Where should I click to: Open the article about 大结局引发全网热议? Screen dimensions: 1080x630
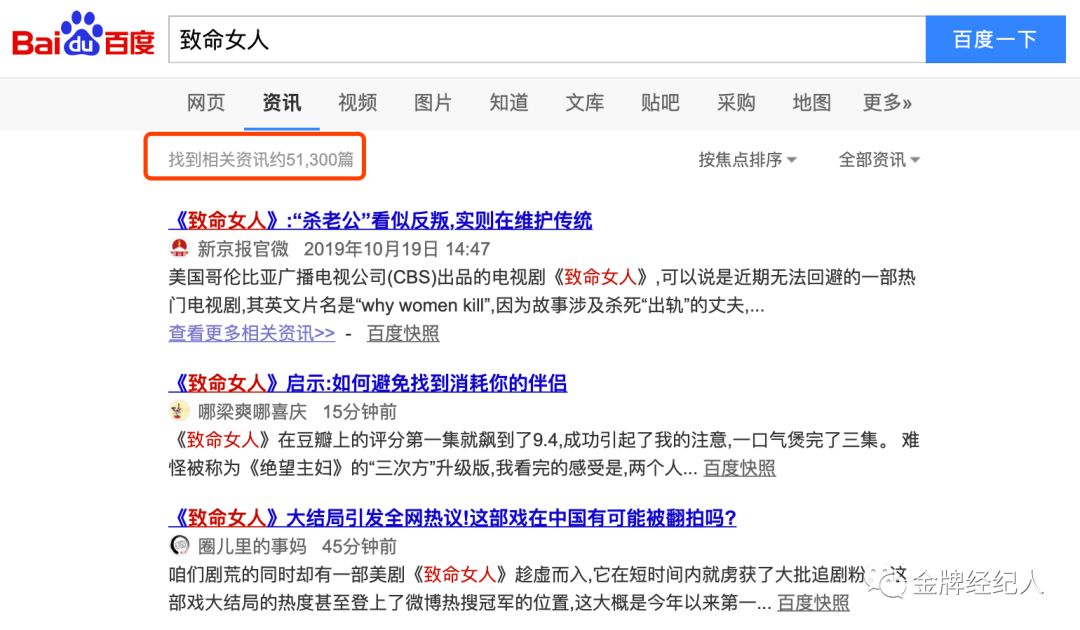(x=453, y=517)
